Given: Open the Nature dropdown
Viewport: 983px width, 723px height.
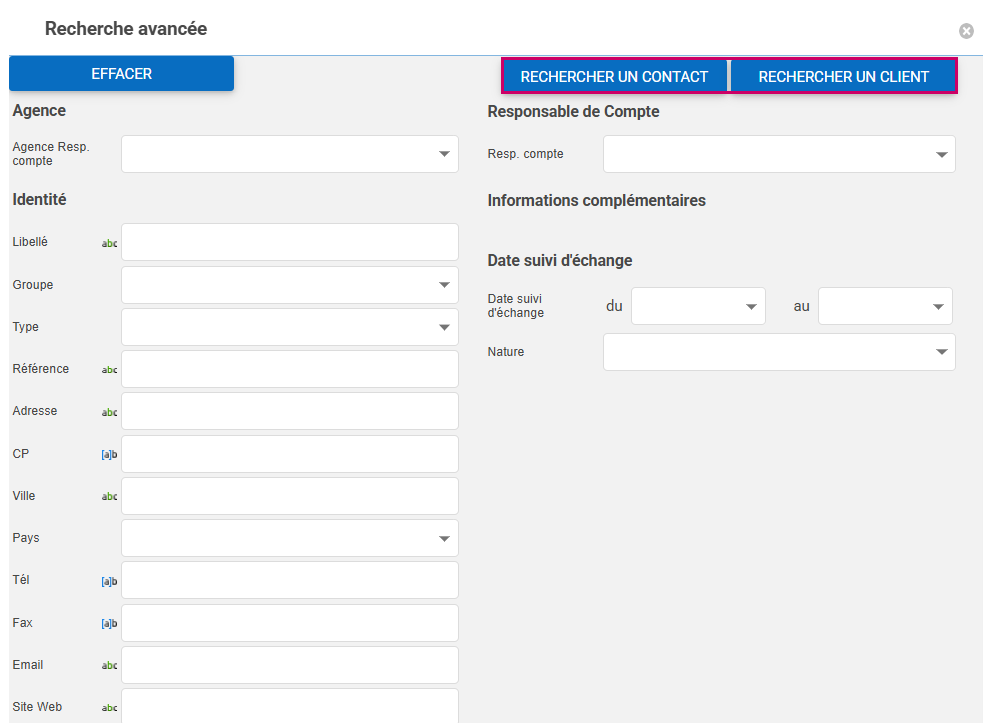Looking at the screenshot, I should (x=779, y=352).
